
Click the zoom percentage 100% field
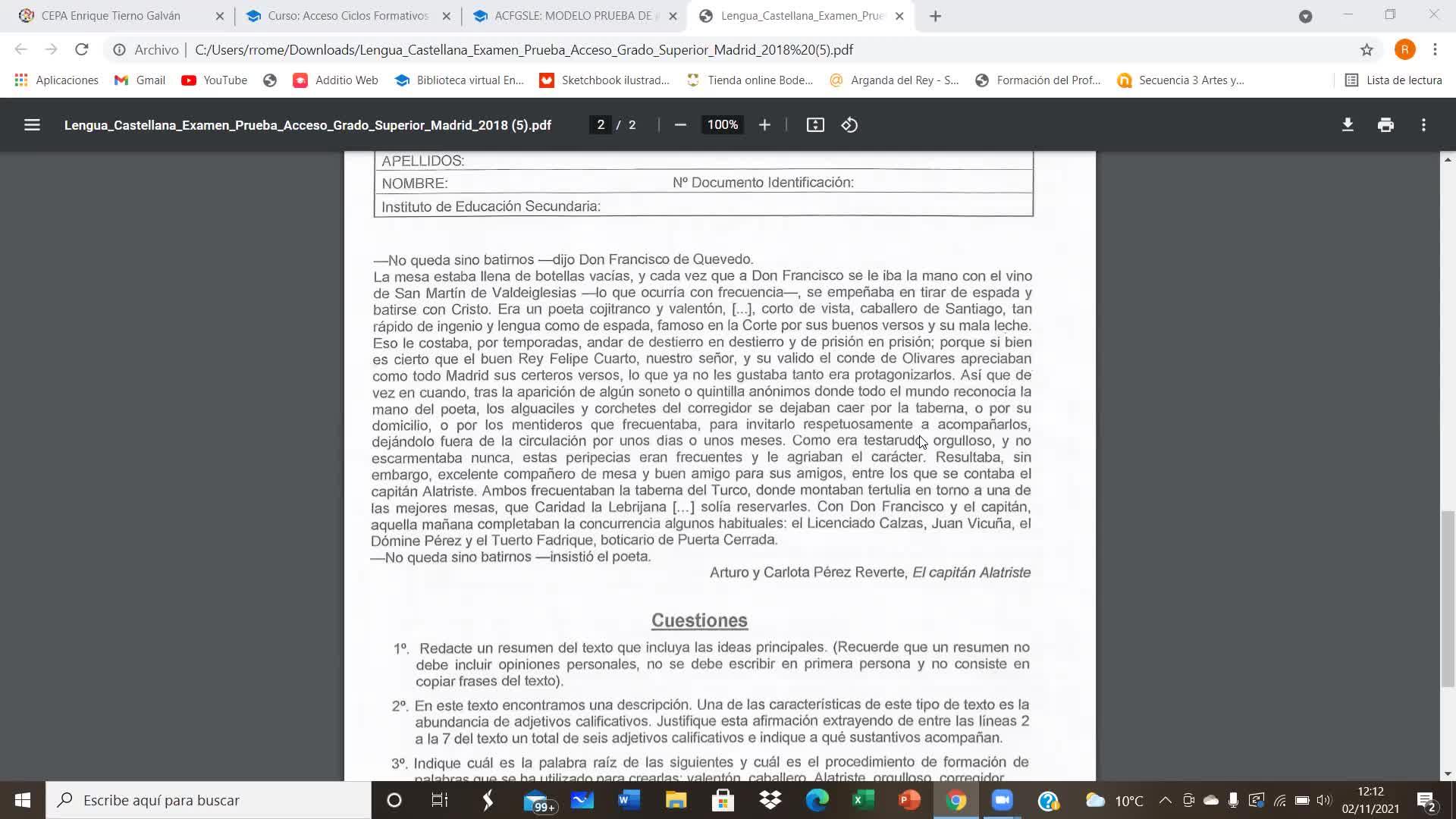(722, 125)
